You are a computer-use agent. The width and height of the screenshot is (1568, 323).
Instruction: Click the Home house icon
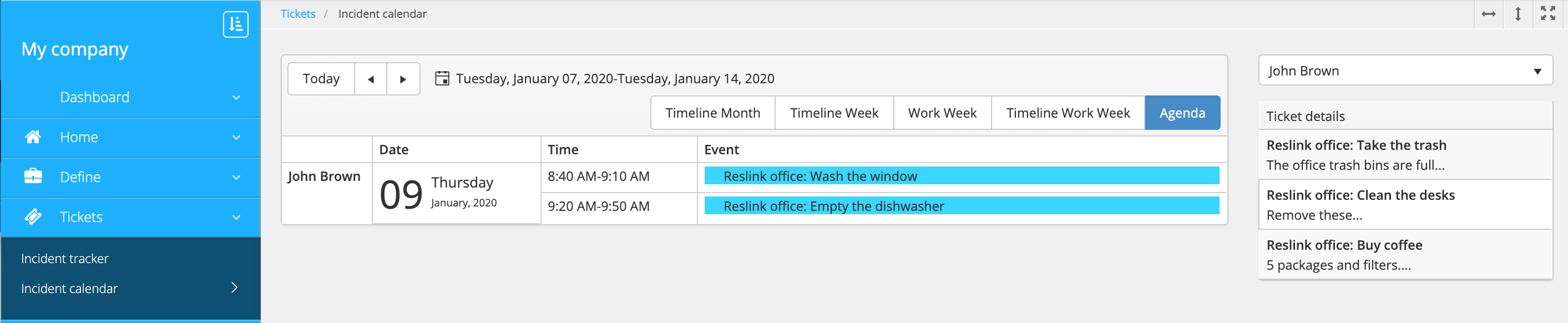(x=33, y=137)
